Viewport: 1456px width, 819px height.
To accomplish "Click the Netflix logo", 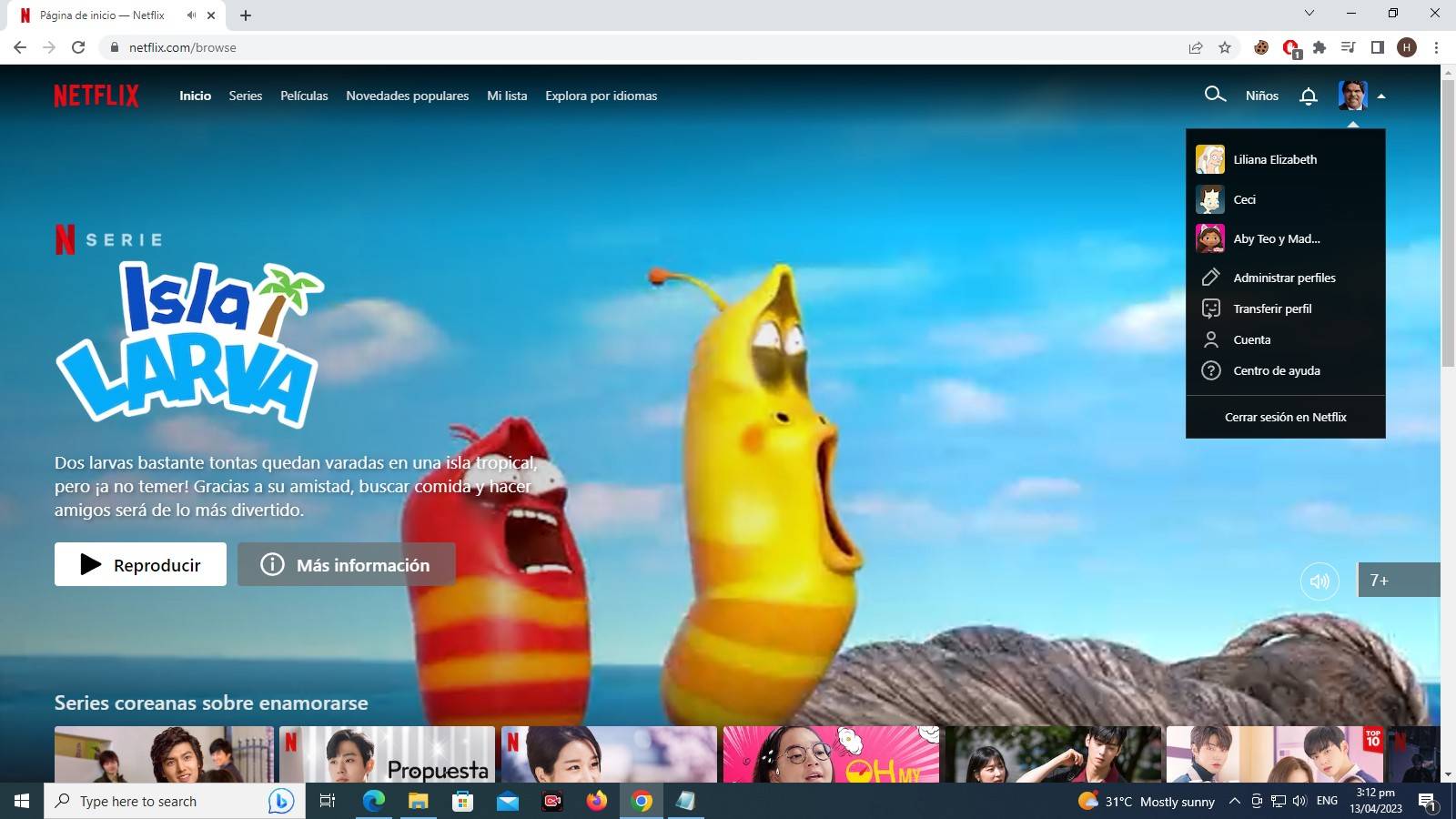I will click(96, 96).
